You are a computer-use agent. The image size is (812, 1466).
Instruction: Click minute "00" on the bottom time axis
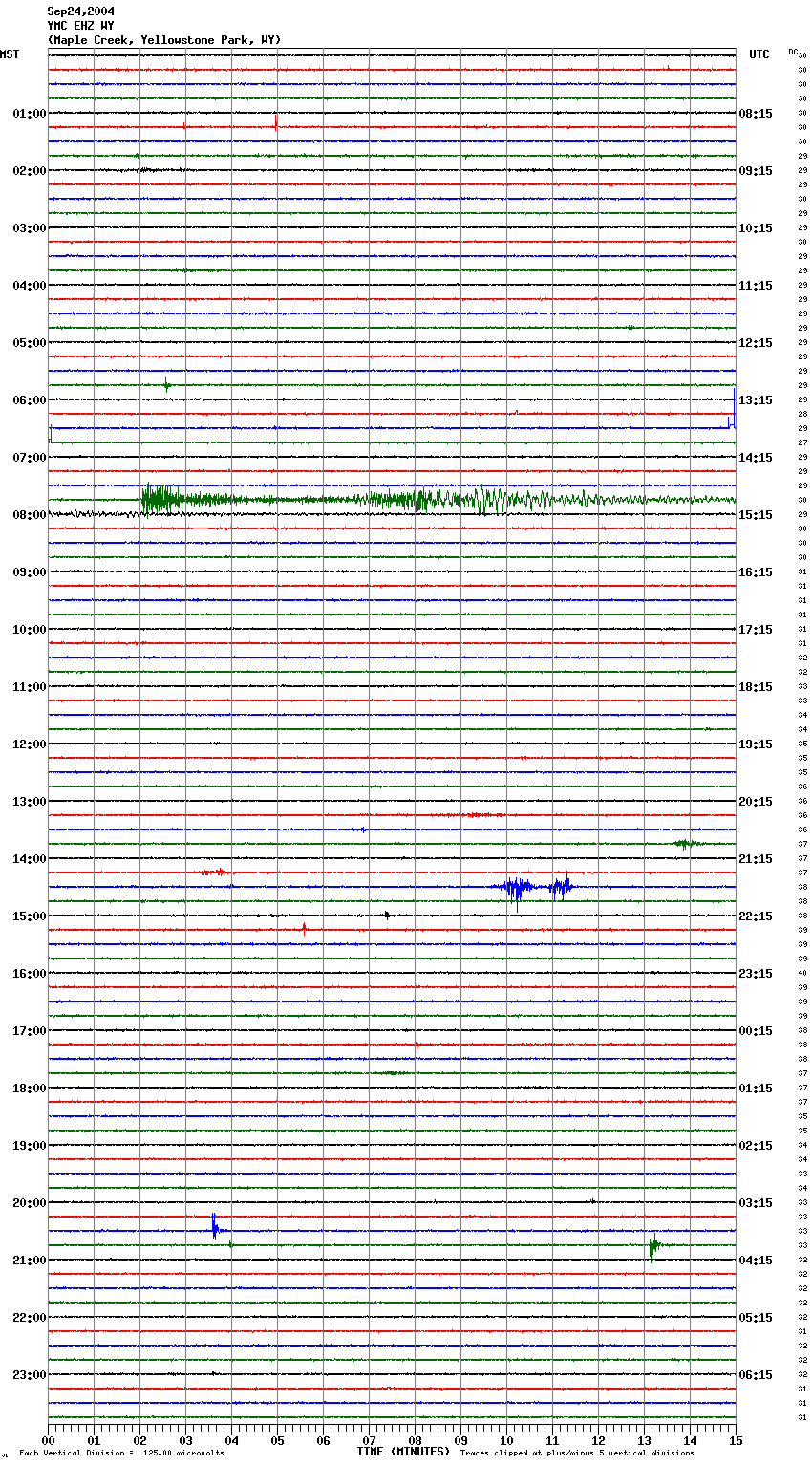pyautogui.click(x=49, y=1440)
